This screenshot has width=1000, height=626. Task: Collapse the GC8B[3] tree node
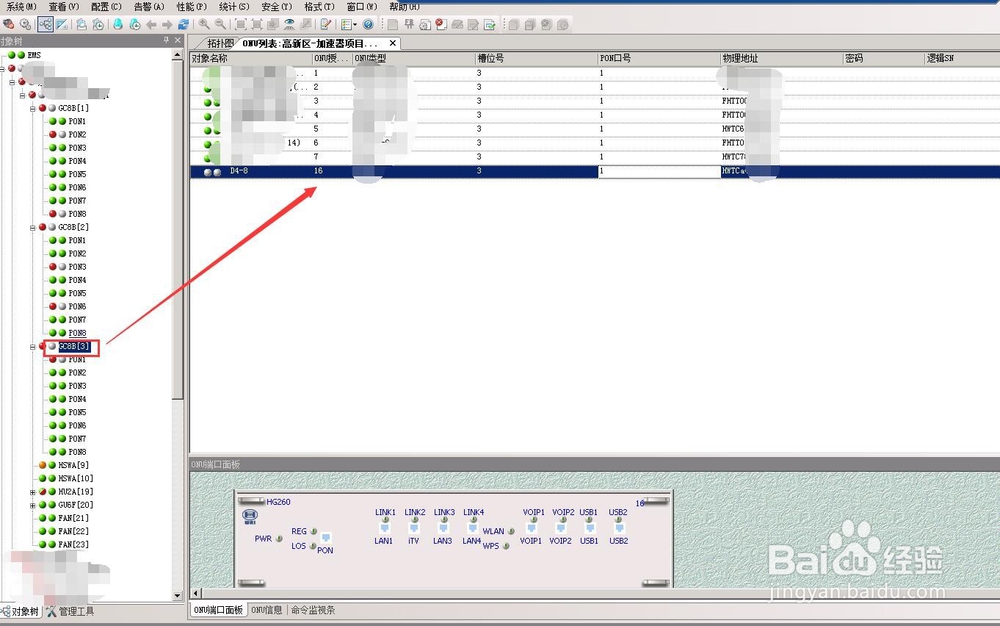[x=33, y=347]
